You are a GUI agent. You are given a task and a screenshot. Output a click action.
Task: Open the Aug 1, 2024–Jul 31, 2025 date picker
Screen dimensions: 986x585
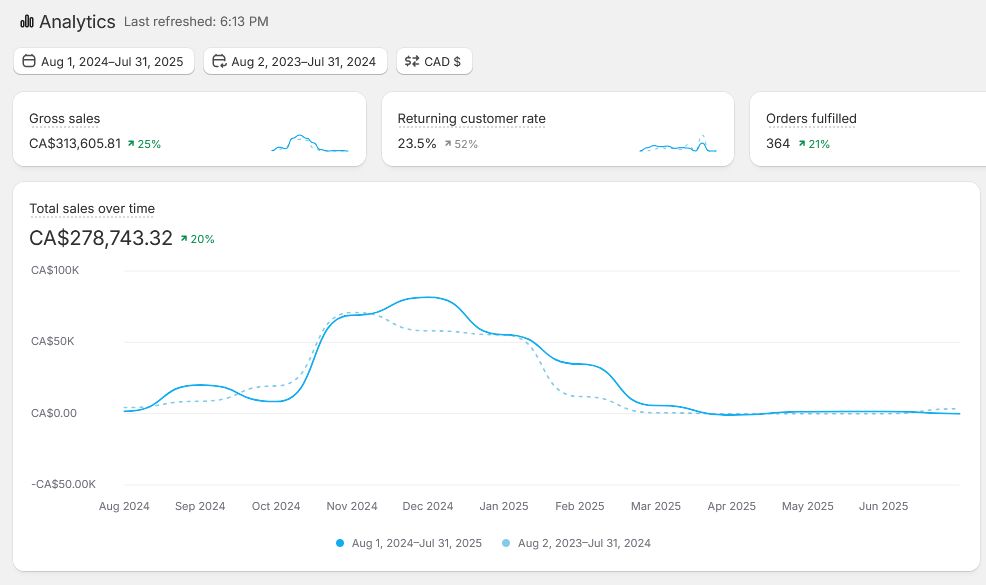pos(104,62)
